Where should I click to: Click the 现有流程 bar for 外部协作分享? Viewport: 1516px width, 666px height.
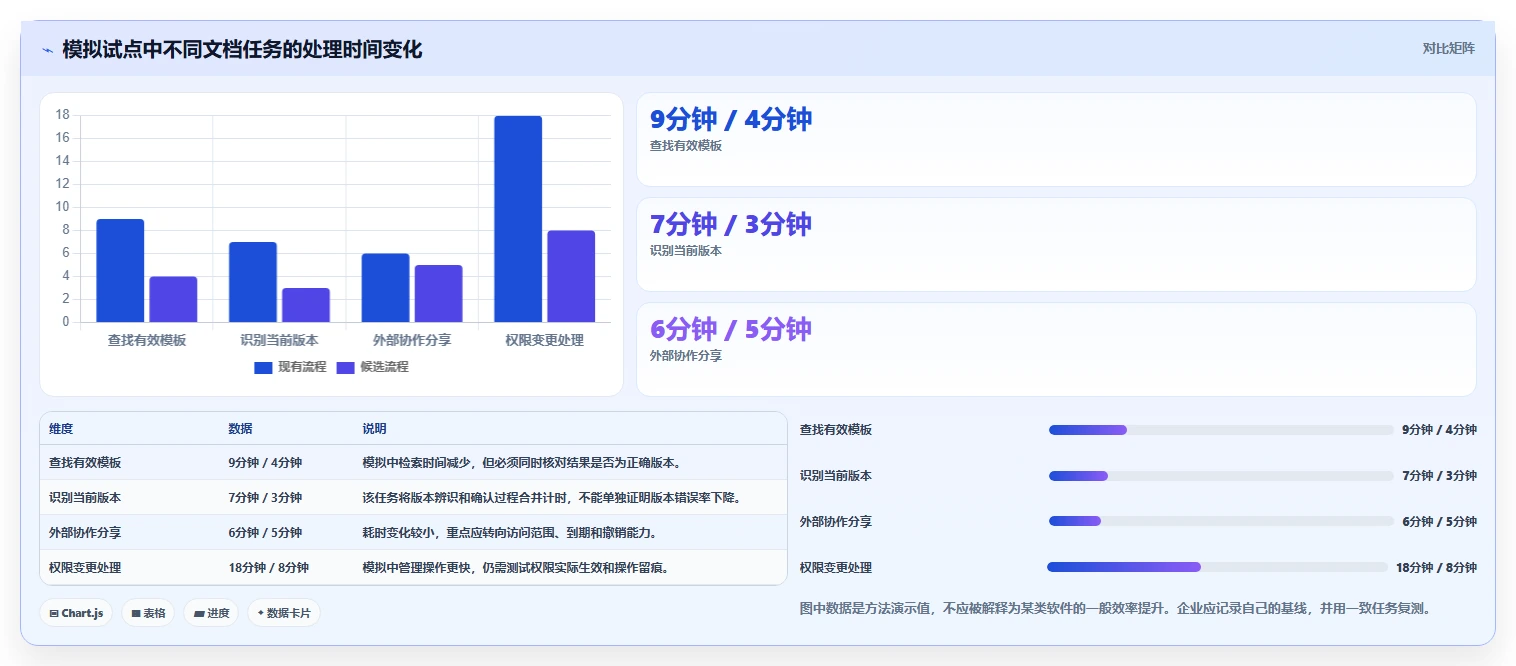point(385,288)
